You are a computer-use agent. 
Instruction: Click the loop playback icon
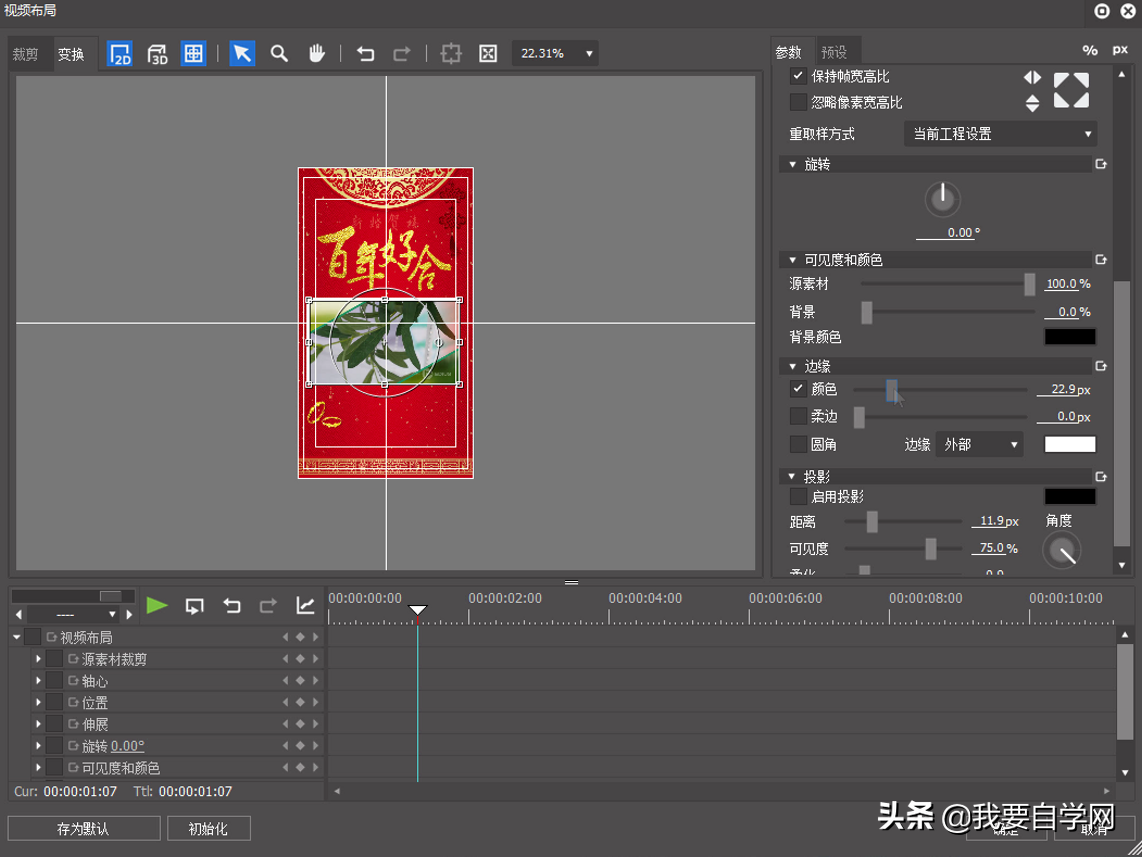point(194,606)
